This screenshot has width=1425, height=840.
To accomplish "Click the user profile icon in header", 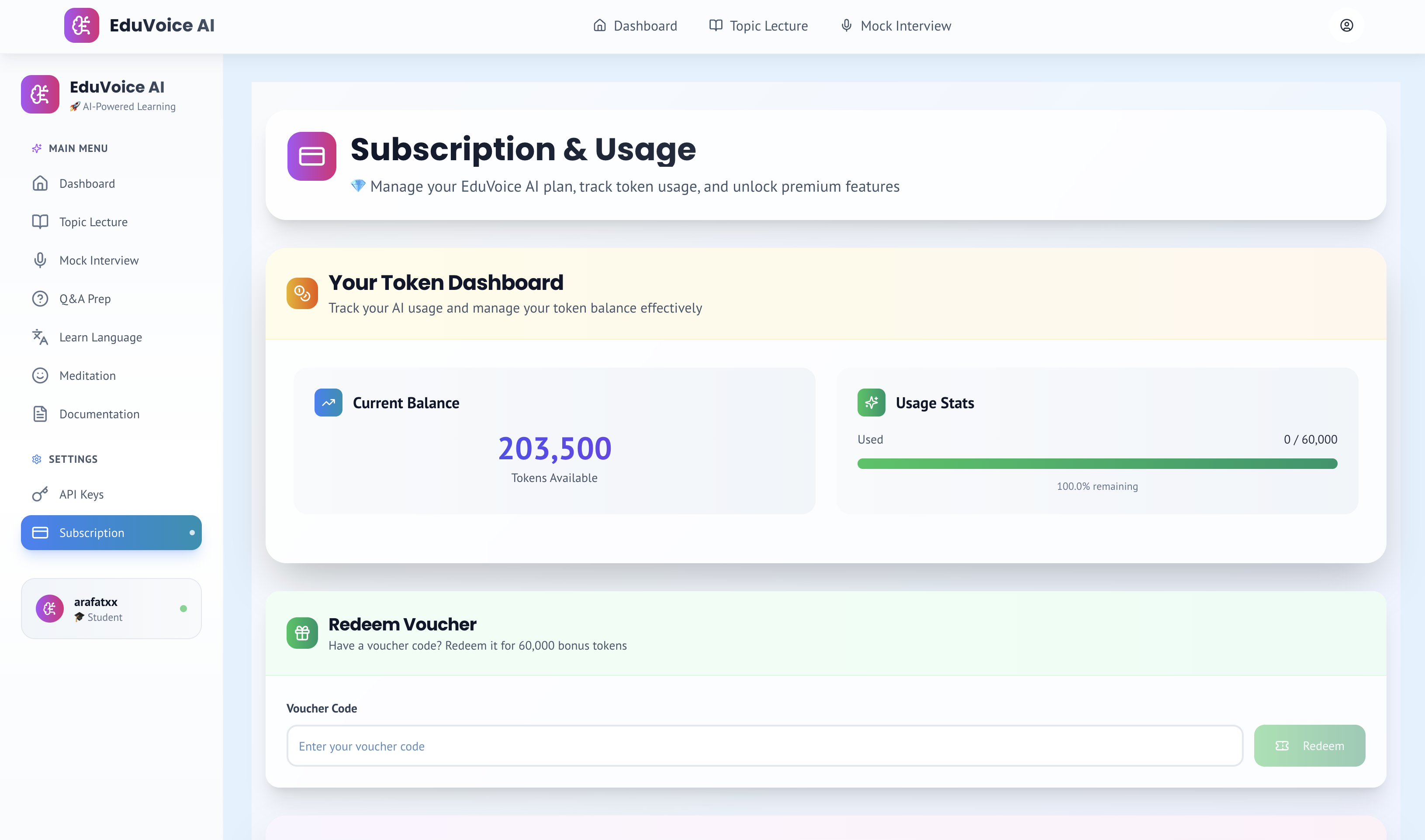I will 1346,25.
